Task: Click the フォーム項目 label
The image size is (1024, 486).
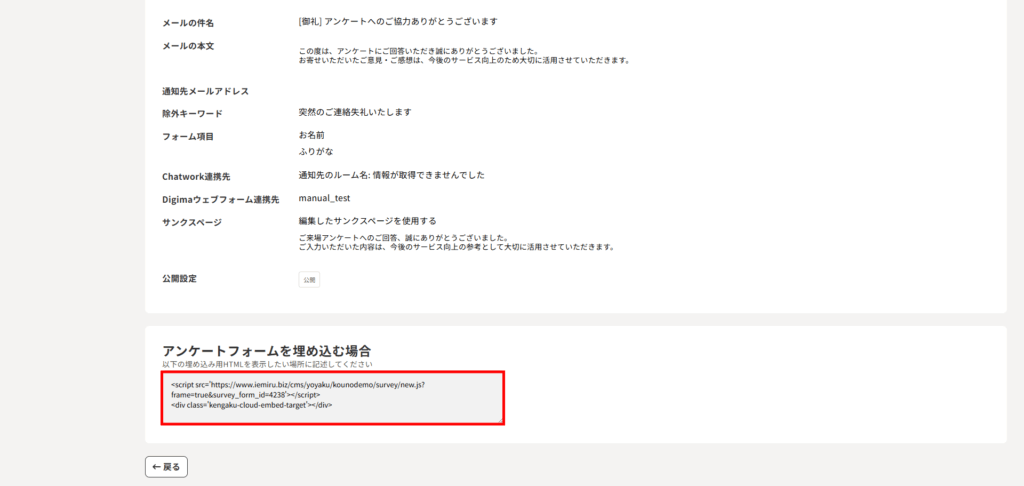Action: point(188,136)
